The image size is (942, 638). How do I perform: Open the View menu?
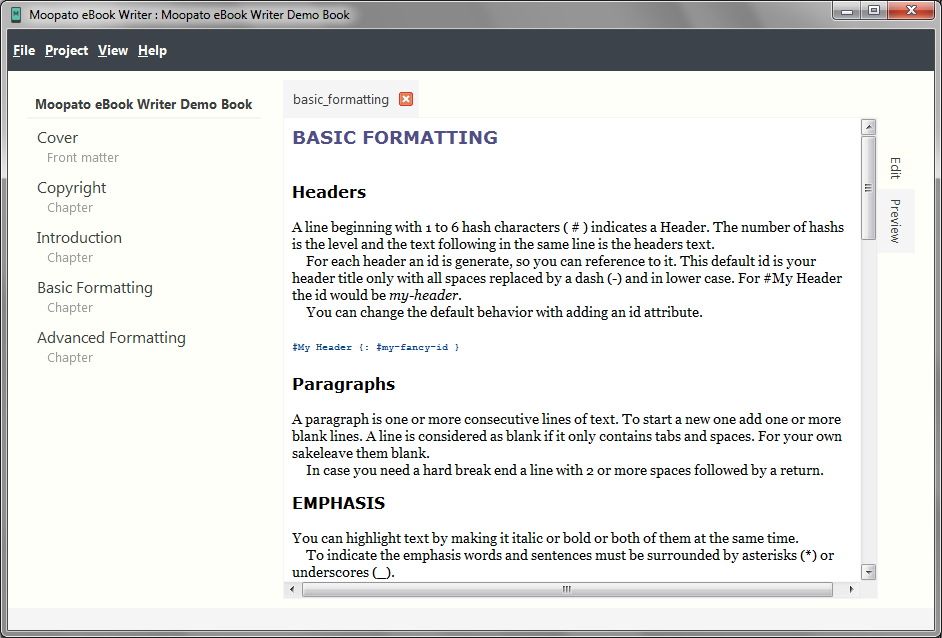coord(113,50)
